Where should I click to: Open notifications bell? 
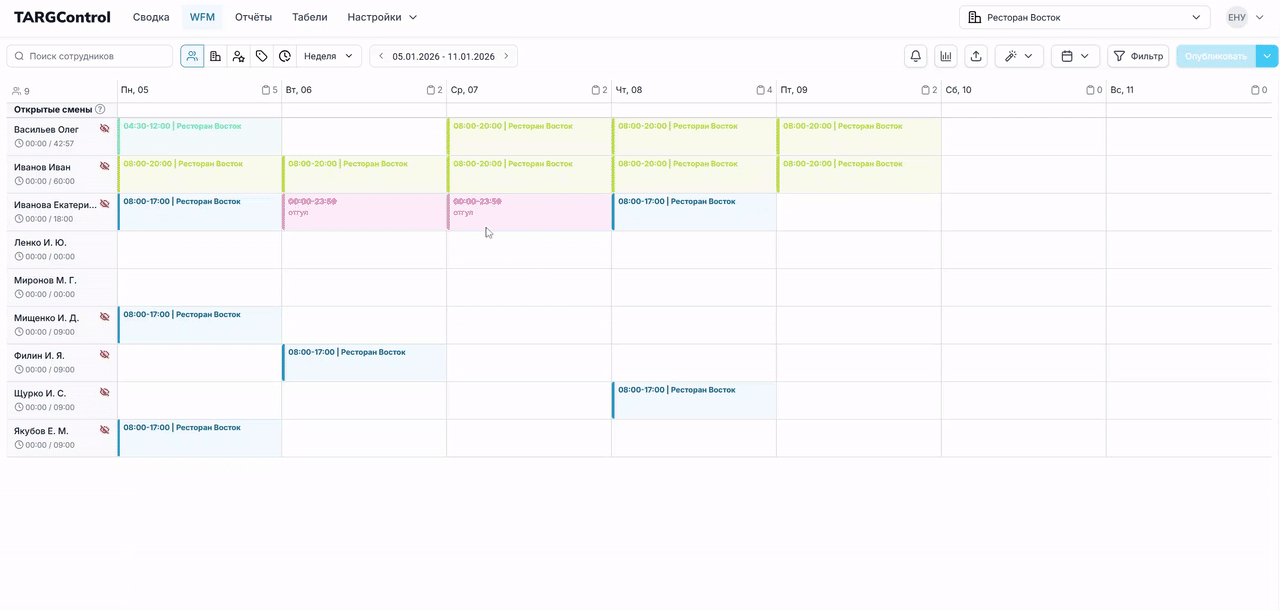click(915, 56)
